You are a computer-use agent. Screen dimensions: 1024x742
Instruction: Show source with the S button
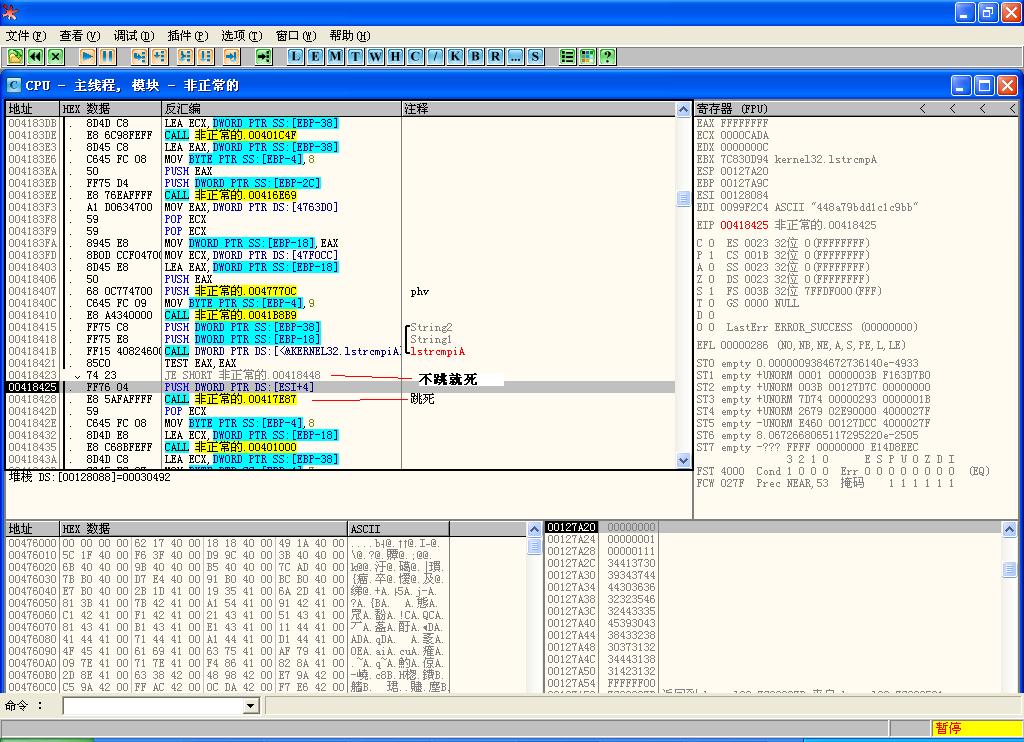tap(536, 57)
